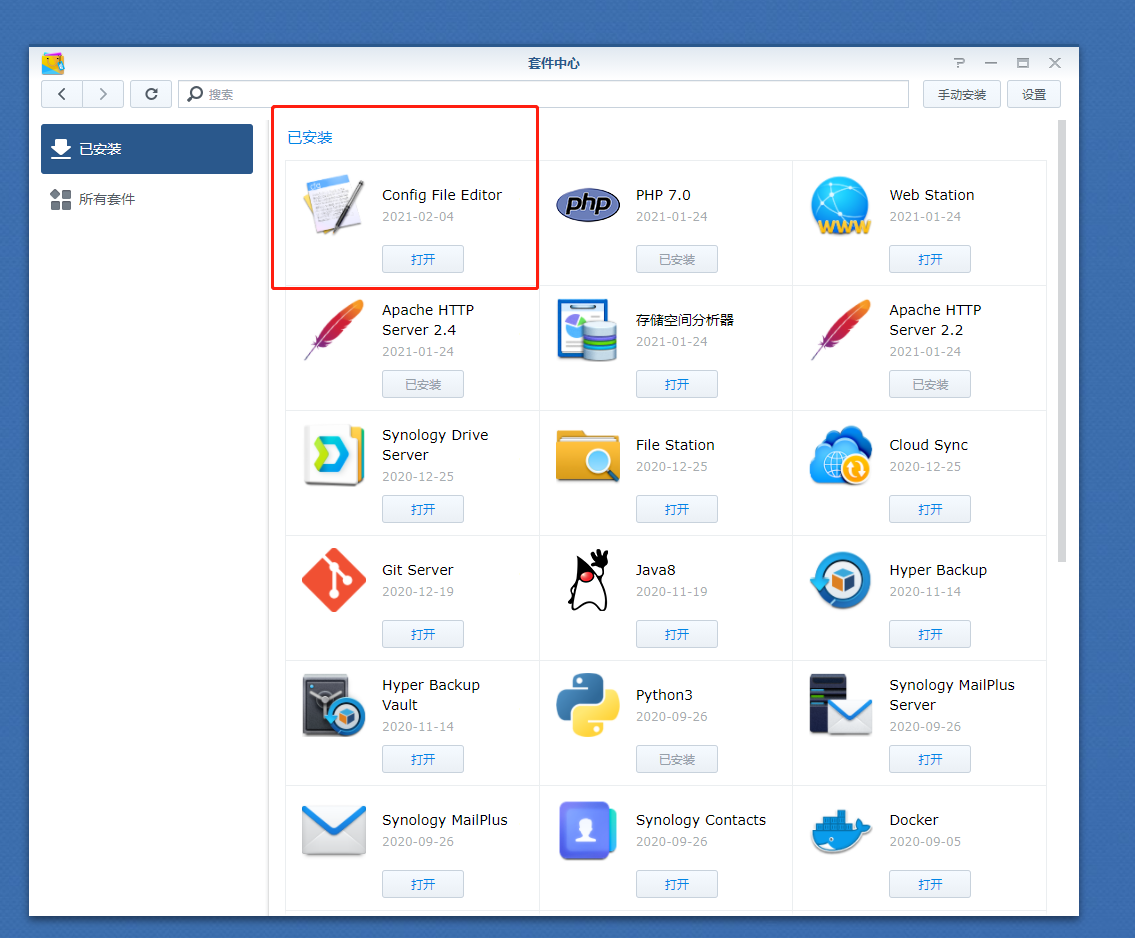Screen dimensions: 1135x938
Task: Open File Station with 打开 button
Action: click(677, 510)
